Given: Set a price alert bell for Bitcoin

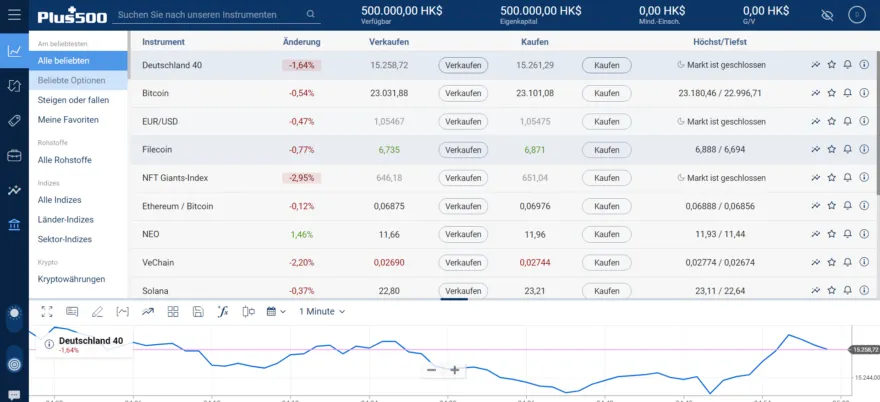Looking at the screenshot, I should pyautogui.click(x=847, y=93).
